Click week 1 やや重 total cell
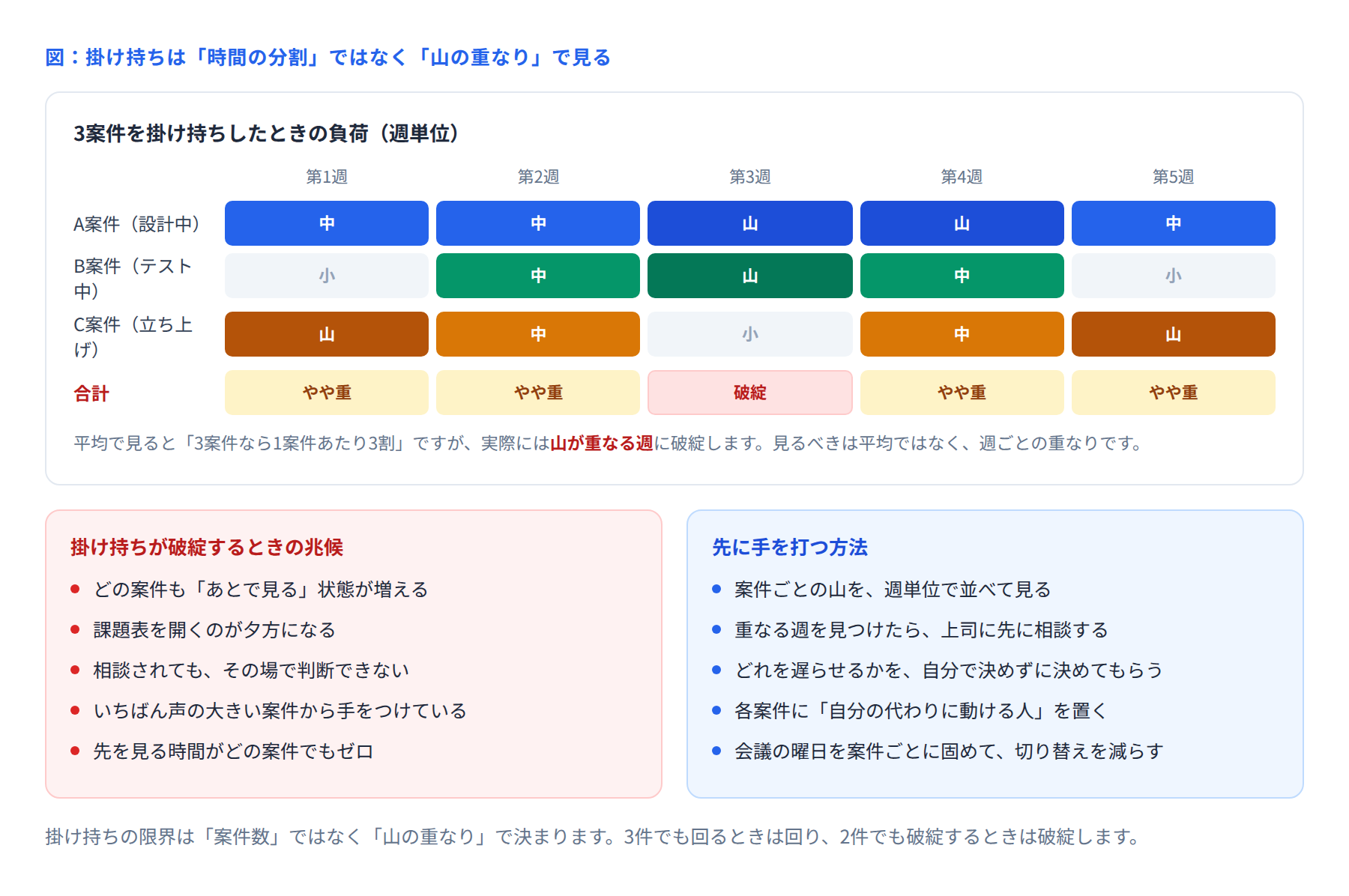This screenshot has height=896, width=1349. pyautogui.click(x=327, y=393)
